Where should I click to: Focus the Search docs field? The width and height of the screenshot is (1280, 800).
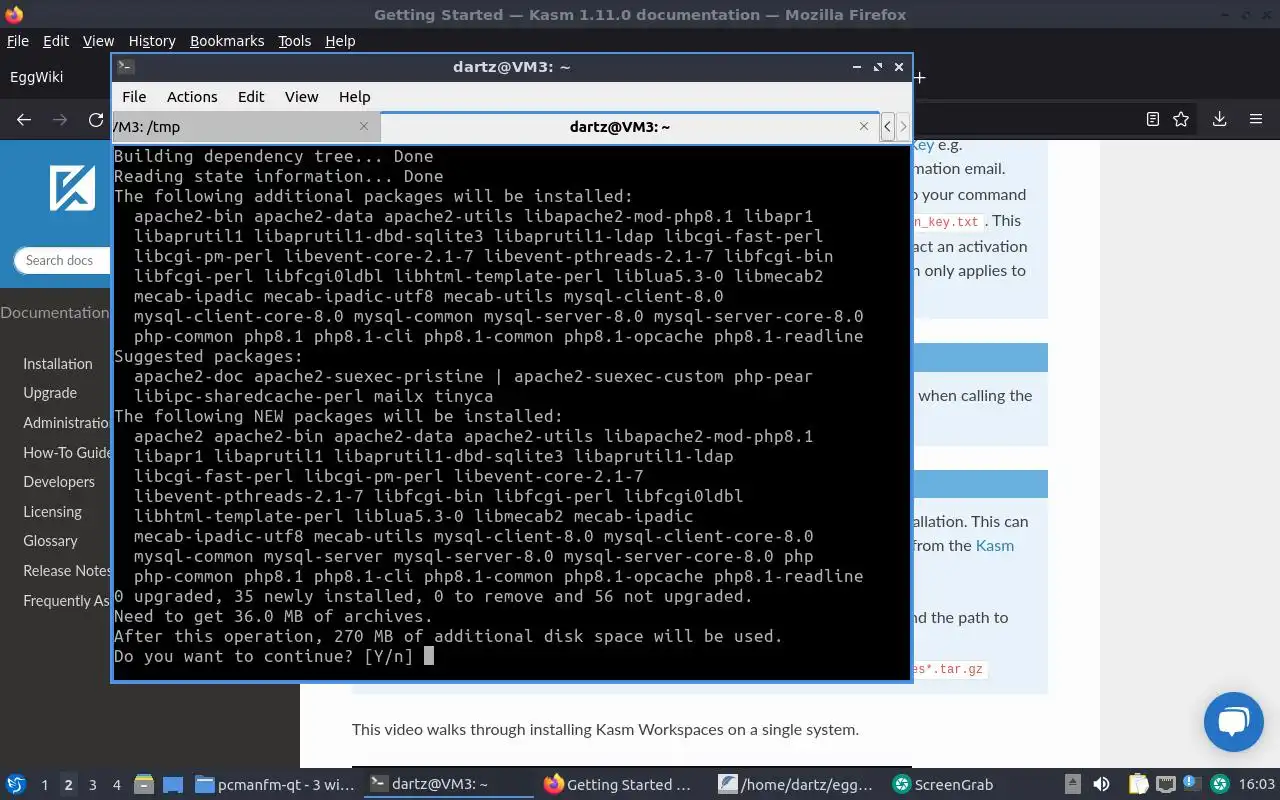(x=61, y=260)
